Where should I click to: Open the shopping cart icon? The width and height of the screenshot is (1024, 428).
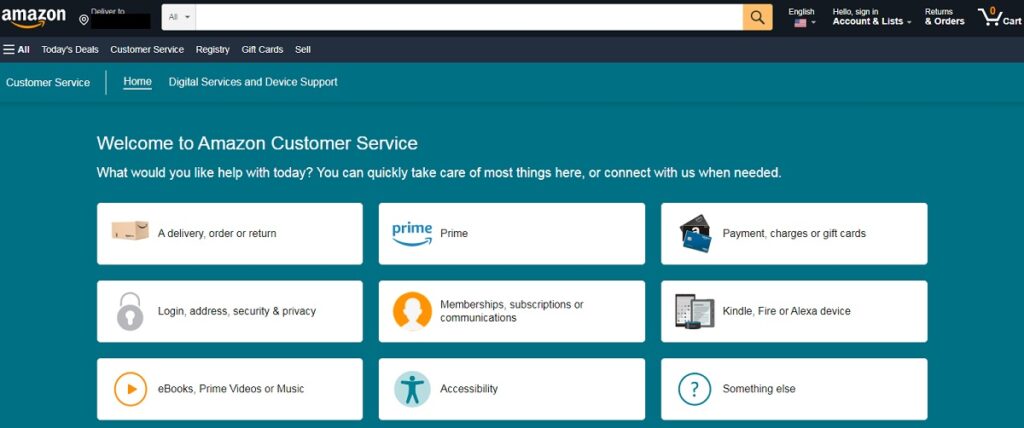pos(989,18)
